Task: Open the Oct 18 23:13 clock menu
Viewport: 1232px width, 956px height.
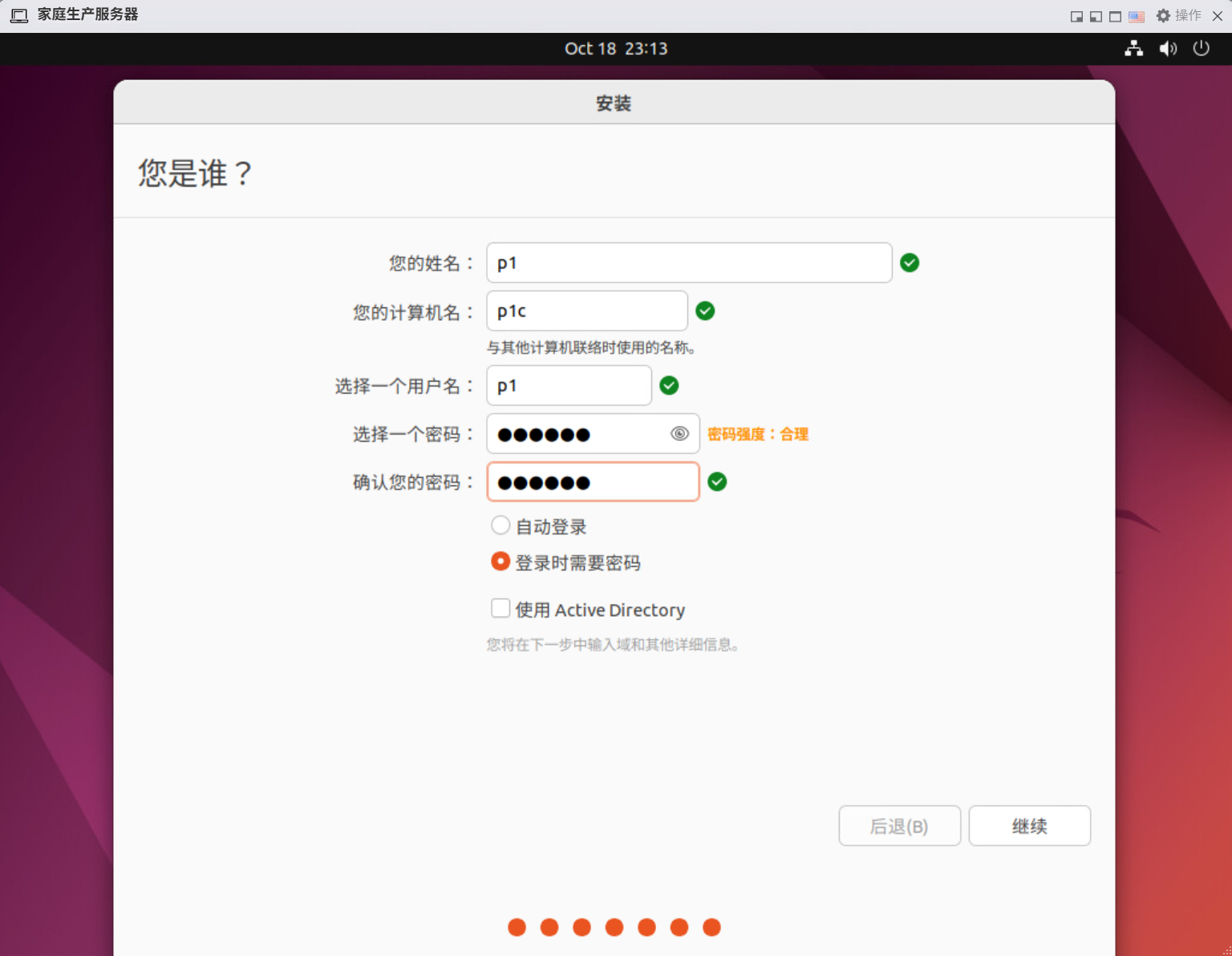Action: pyautogui.click(x=616, y=49)
